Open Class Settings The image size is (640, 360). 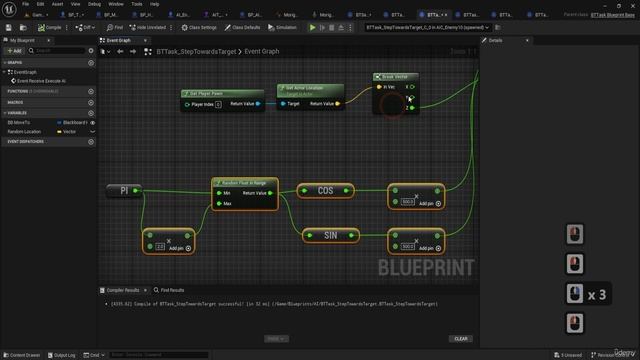[x=199, y=28]
